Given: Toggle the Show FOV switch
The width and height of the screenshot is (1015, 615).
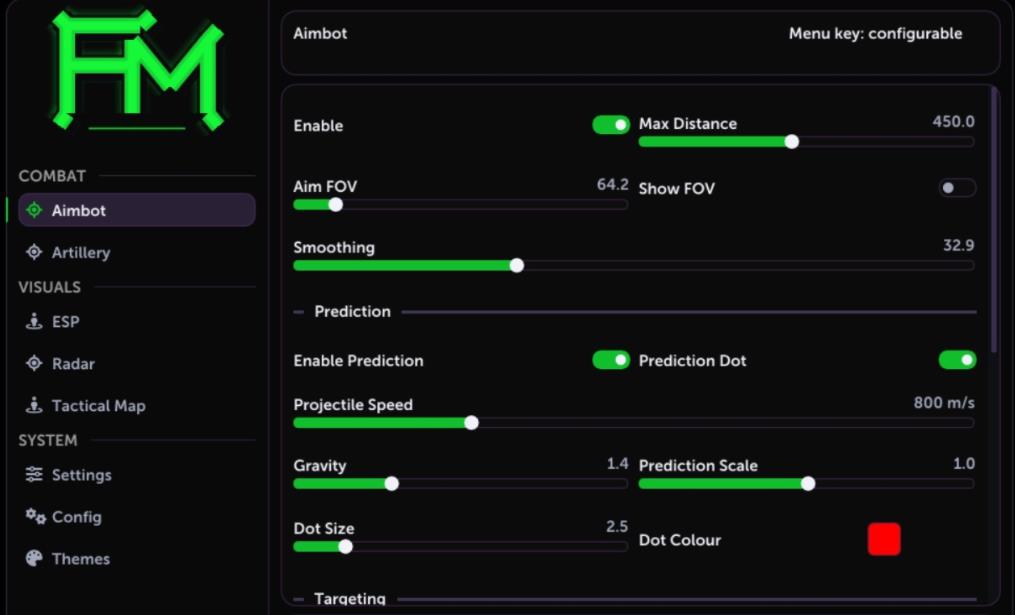Looking at the screenshot, I should [x=957, y=188].
